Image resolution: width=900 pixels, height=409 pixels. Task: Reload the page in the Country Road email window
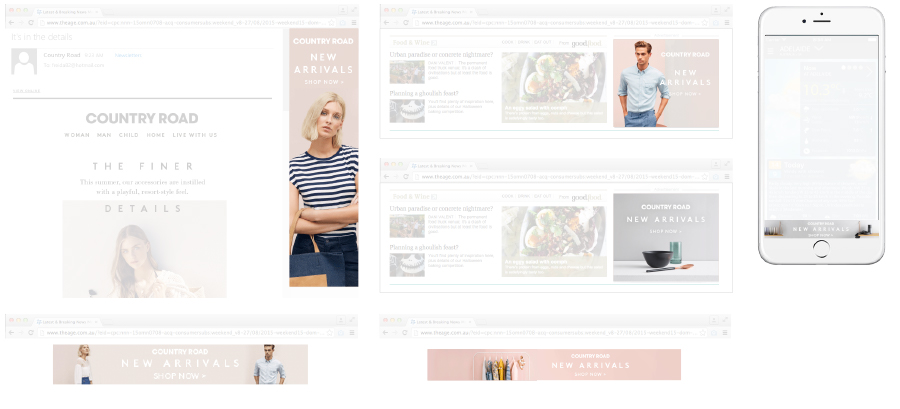(31, 22)
